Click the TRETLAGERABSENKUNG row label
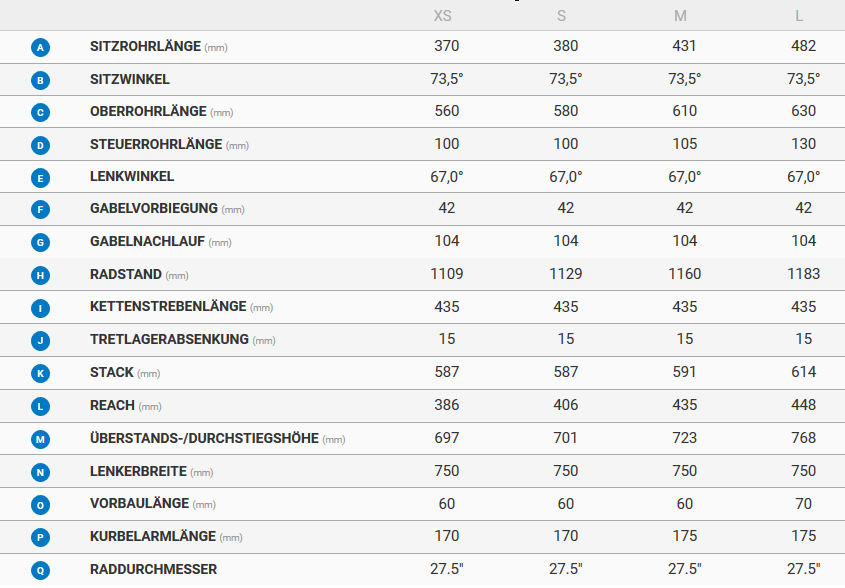This screenshot has height=588, width=845. (x=169, y=339)
